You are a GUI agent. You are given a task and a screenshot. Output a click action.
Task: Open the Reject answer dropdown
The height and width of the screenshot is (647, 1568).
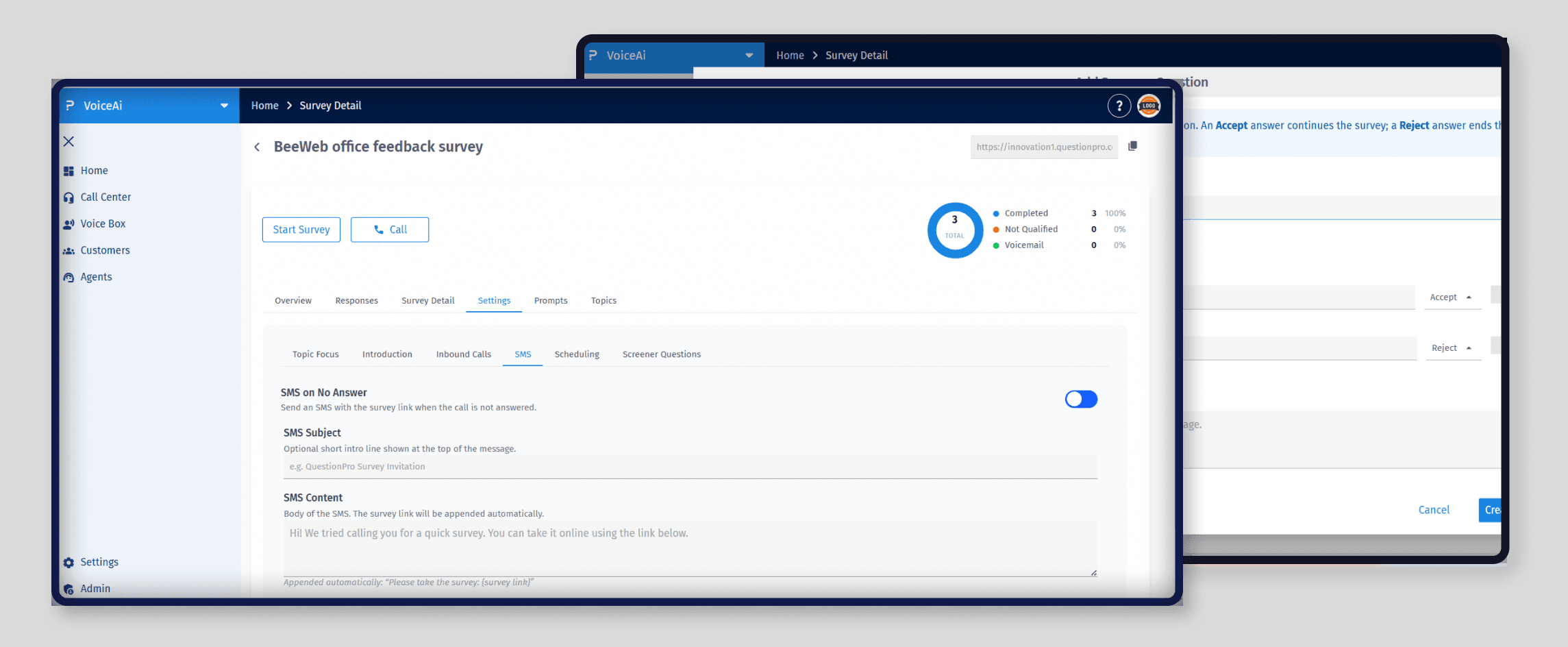pos(1452,348)
